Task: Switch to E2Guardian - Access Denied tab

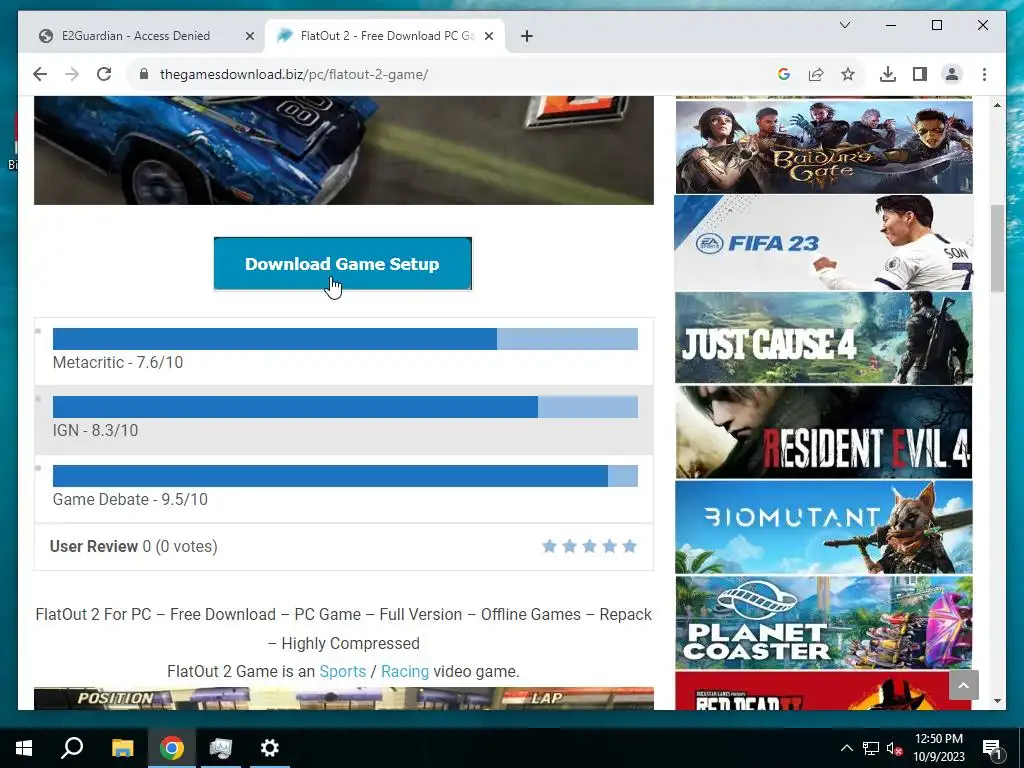Action: 136,36
